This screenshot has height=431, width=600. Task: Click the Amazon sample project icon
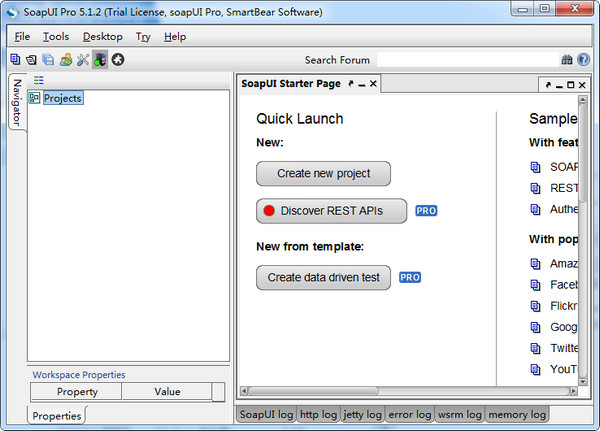coord(535,264)
